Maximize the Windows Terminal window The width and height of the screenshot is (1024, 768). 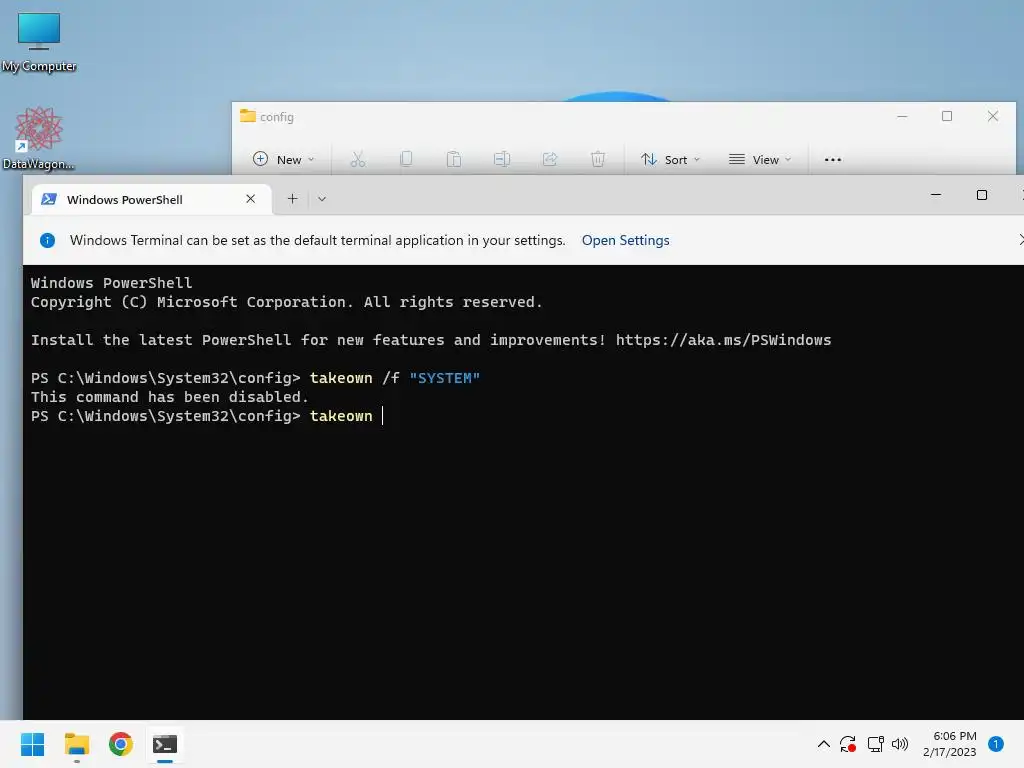point(982,195)
